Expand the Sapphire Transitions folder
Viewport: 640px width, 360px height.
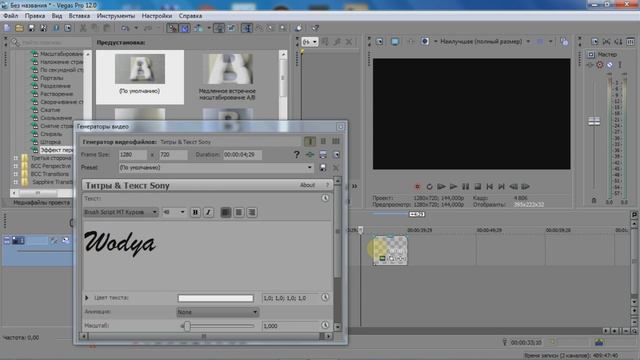(16, 182)
